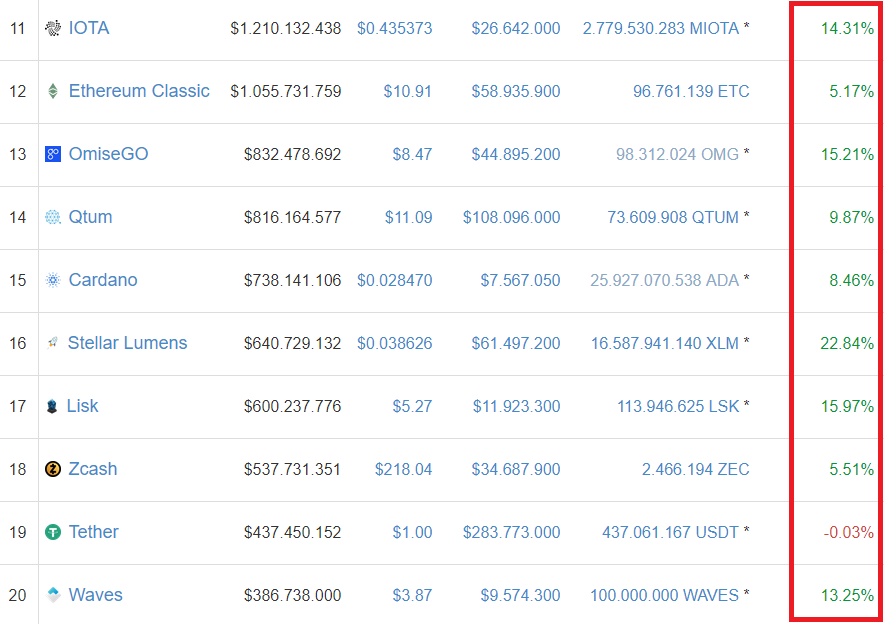Click Stellar Lumens volume $61.497.200
The width and height of the screenshot is (884, 624).
(516, 343)
